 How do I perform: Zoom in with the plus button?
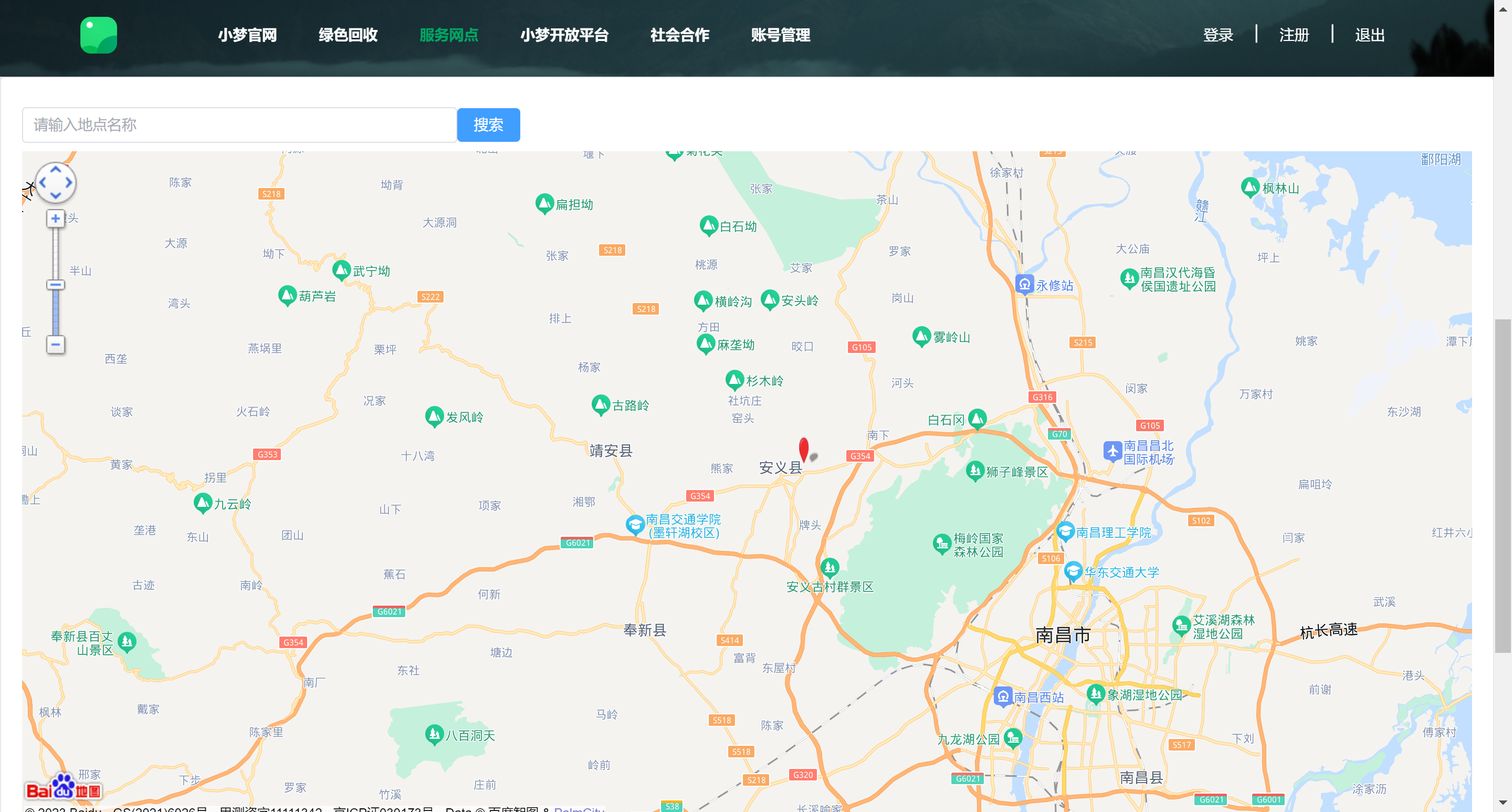pos(55,218)
